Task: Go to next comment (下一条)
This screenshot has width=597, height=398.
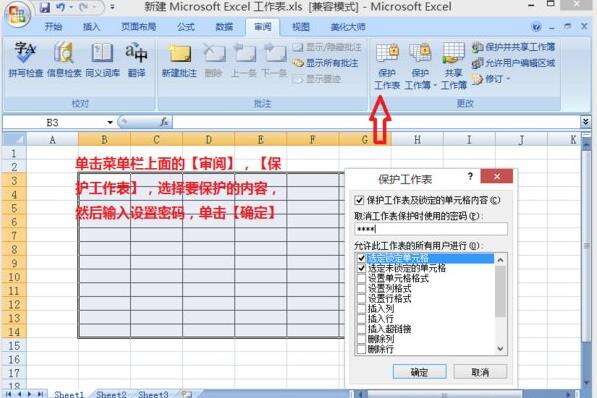Action: tap(274, 60)
